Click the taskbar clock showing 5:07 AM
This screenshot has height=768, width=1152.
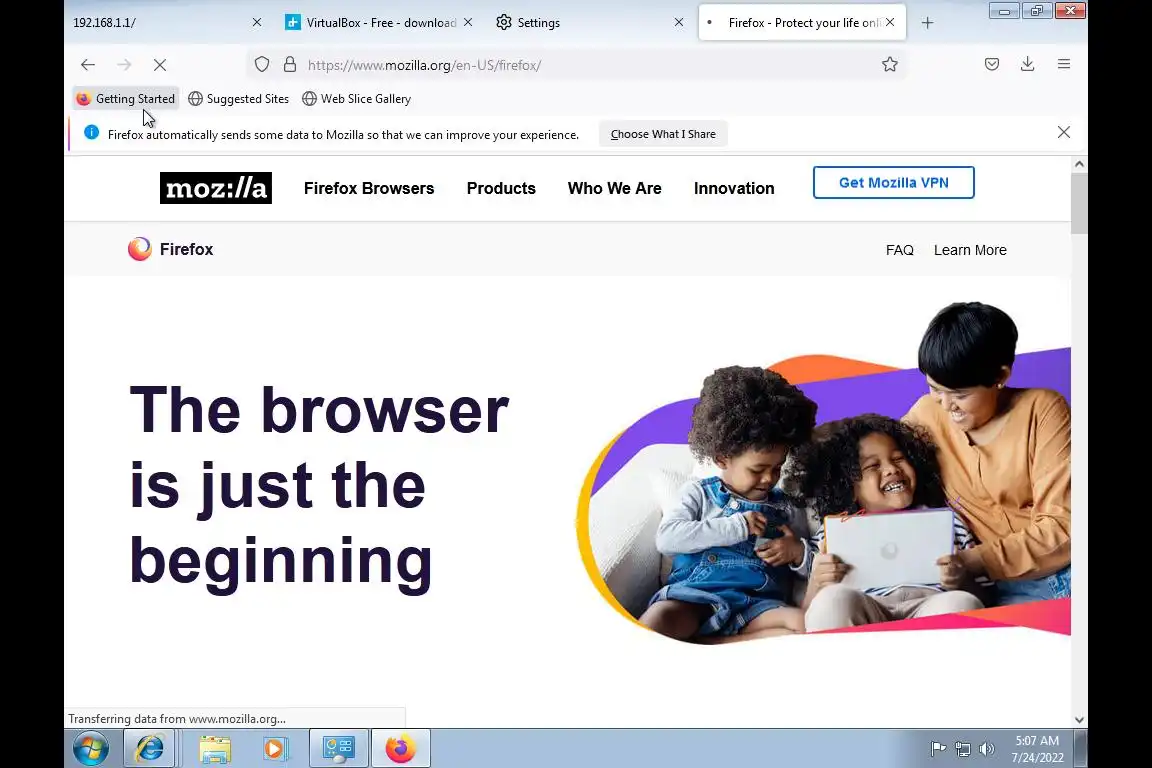pos(1037,749)
